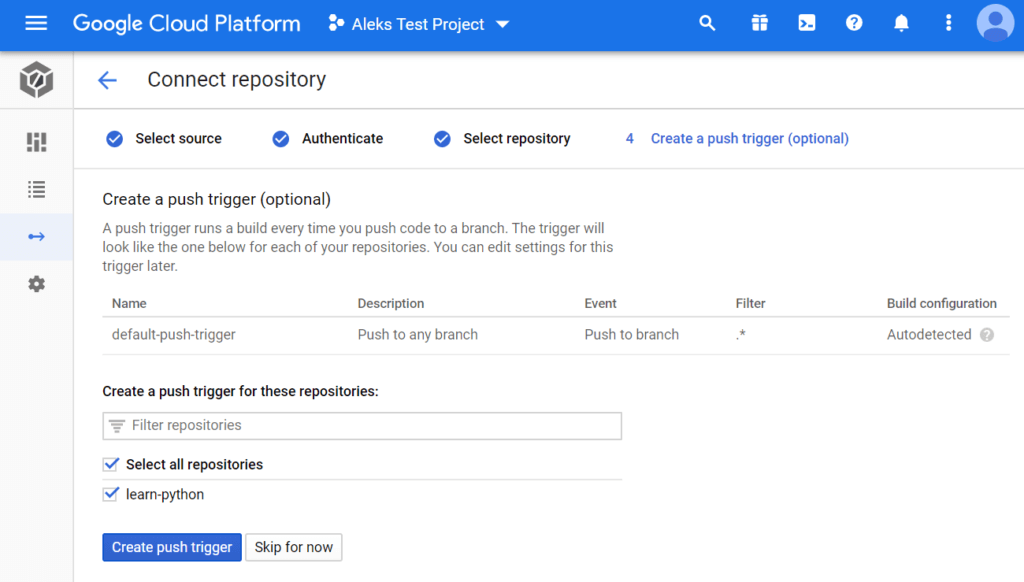Go to Select source step
Viewport: 1024px width, 582px height.
pos(165,139)
